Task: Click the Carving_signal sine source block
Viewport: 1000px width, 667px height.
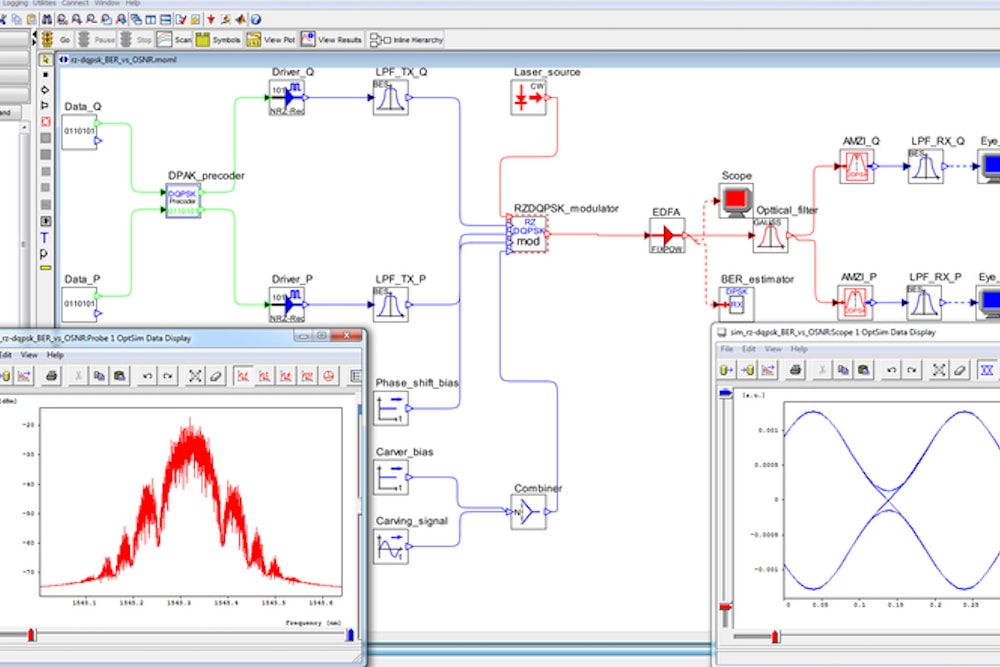Action: pos(391,546)
